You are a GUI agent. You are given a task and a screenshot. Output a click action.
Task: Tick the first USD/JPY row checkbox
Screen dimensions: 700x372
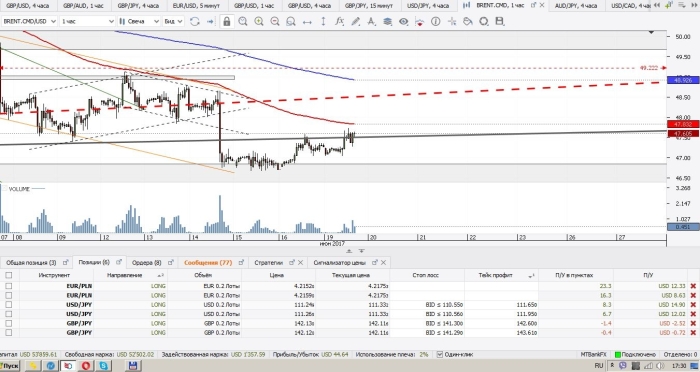pos(9,305)
